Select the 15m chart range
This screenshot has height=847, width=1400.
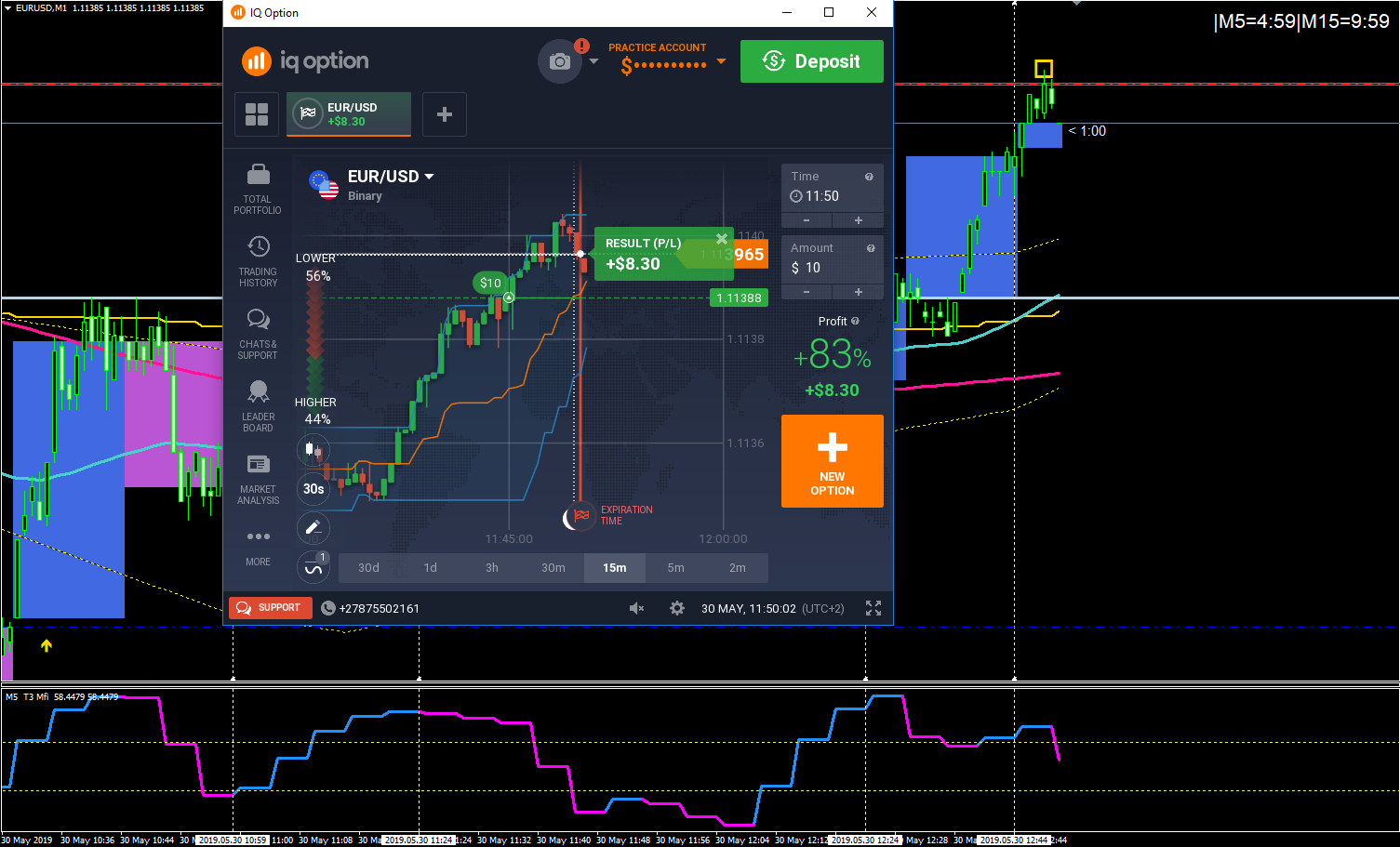click(x=615, y=568)
